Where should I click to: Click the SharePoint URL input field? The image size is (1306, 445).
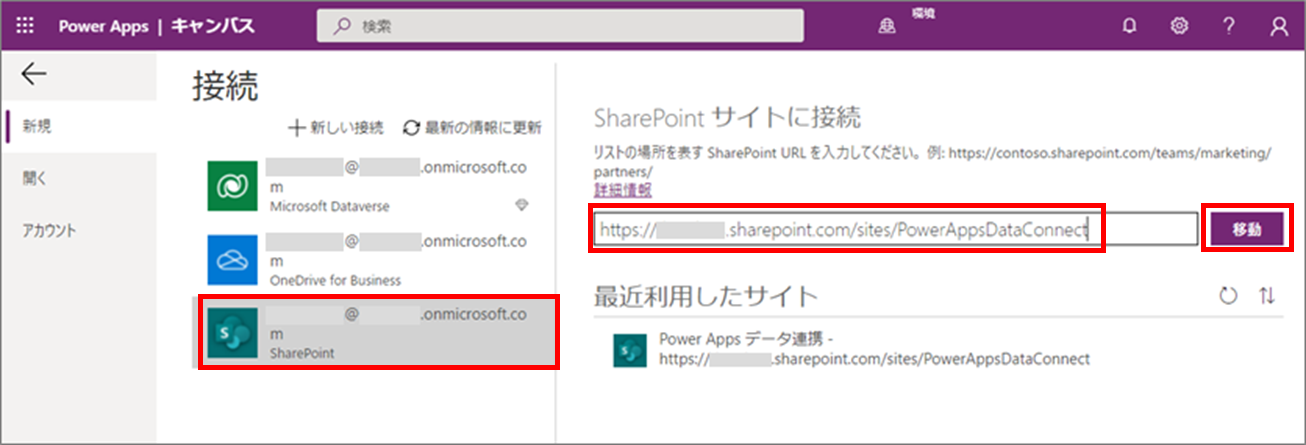[895, 229]
